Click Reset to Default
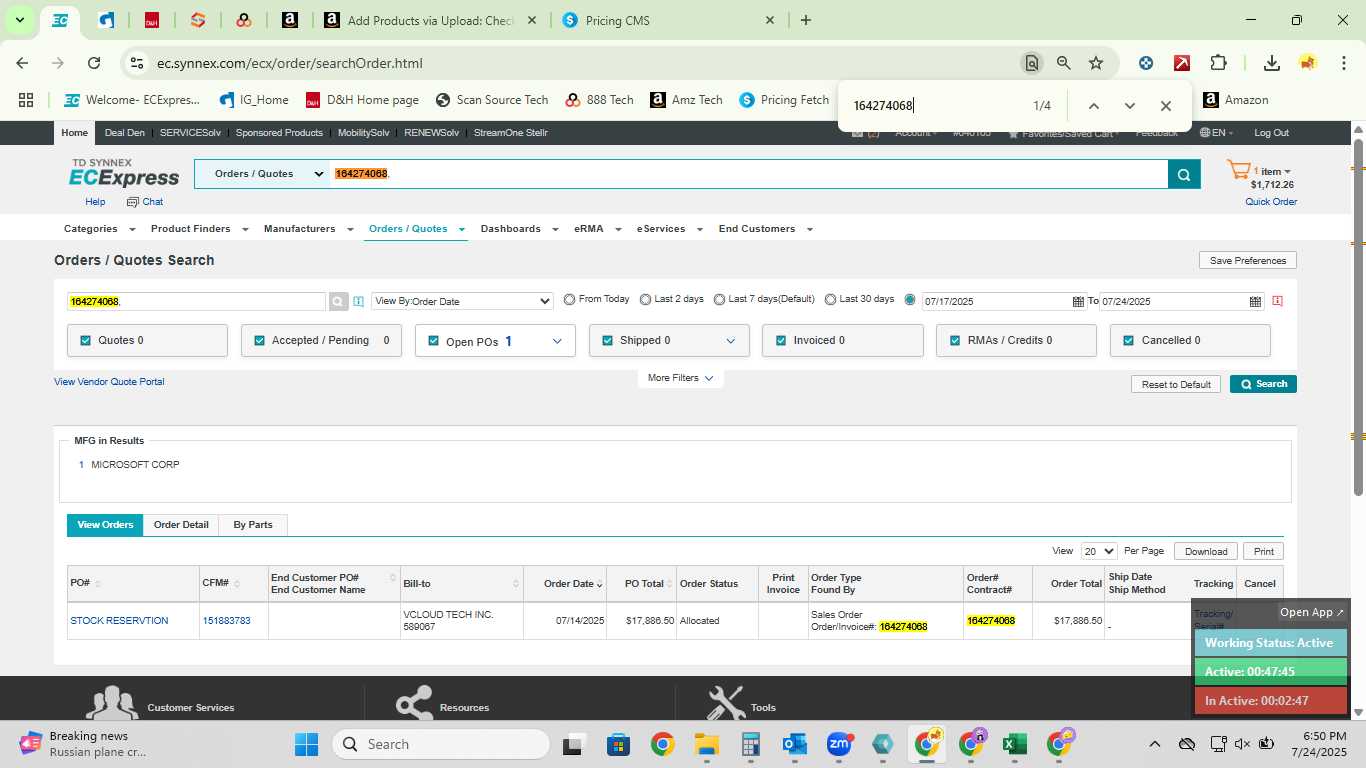 coord(1176,384)
